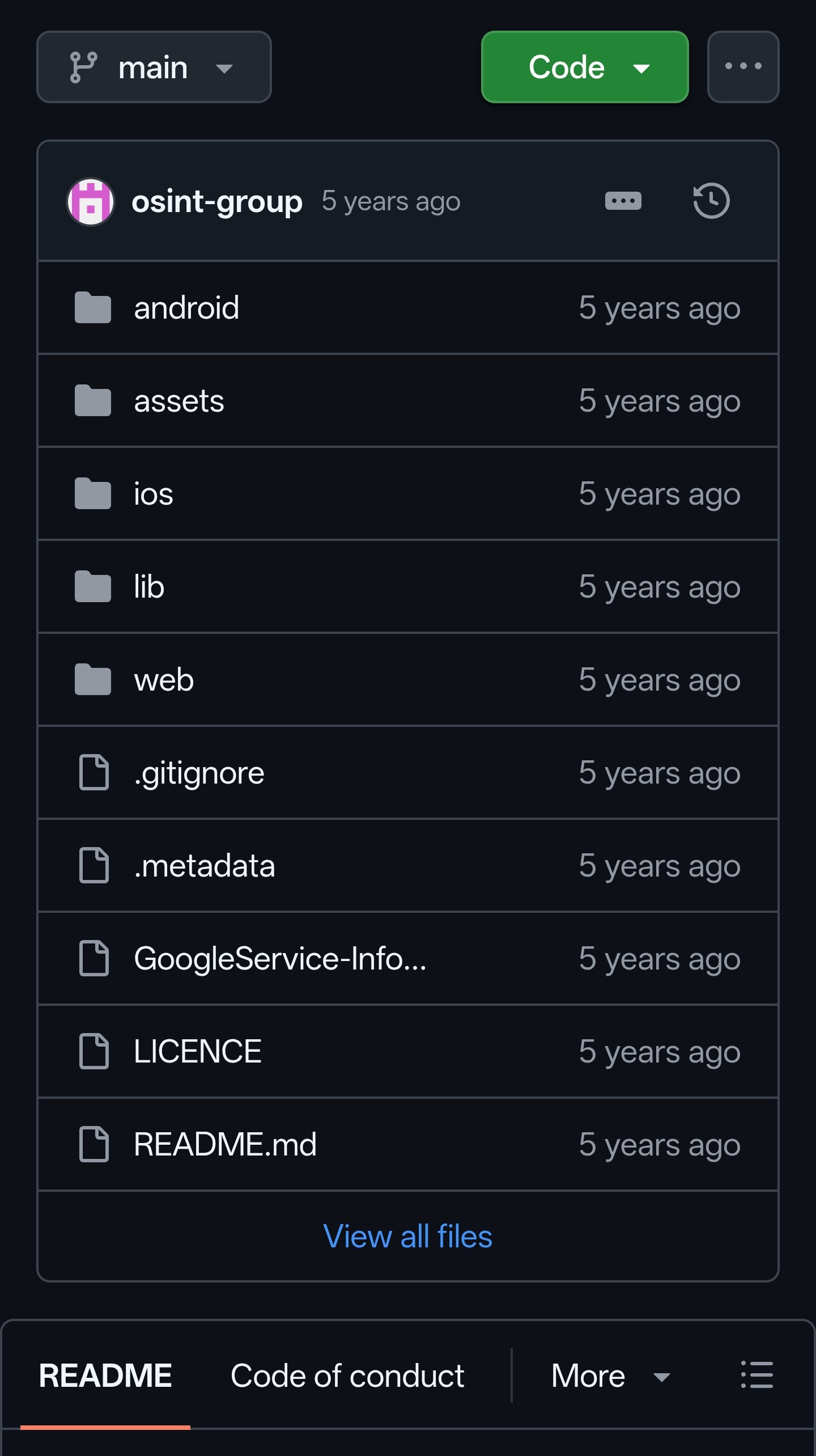Image resolution: width=816 pixels, height=1456 pixels.
Task: Click the git branch icon
Action: tap(84, 67)
